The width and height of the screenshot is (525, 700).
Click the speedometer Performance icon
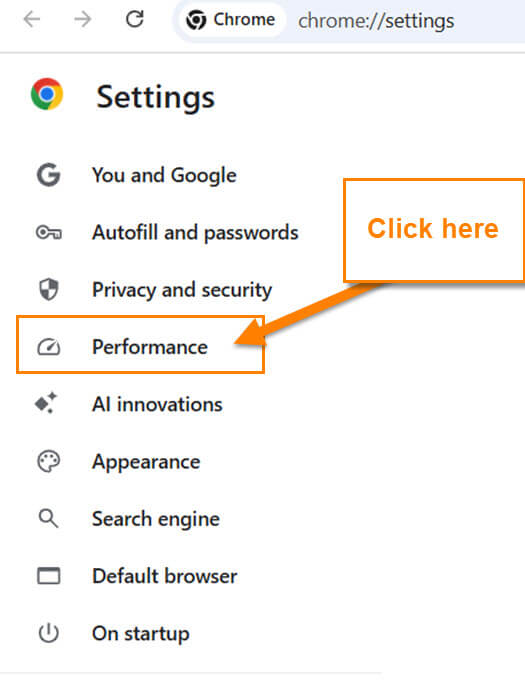tap(48, 347)
